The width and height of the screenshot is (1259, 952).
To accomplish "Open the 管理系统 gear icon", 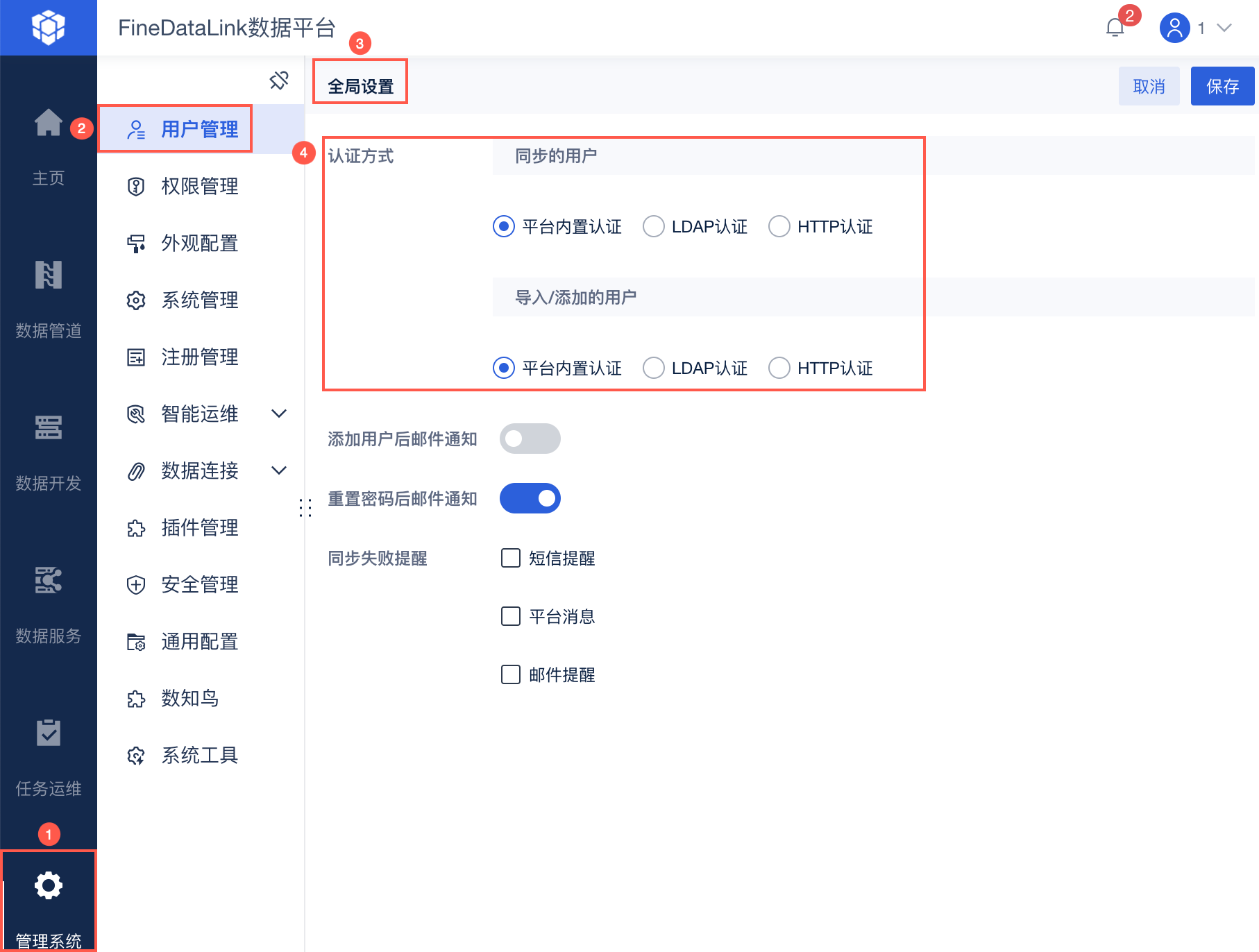I will (49, 885).
